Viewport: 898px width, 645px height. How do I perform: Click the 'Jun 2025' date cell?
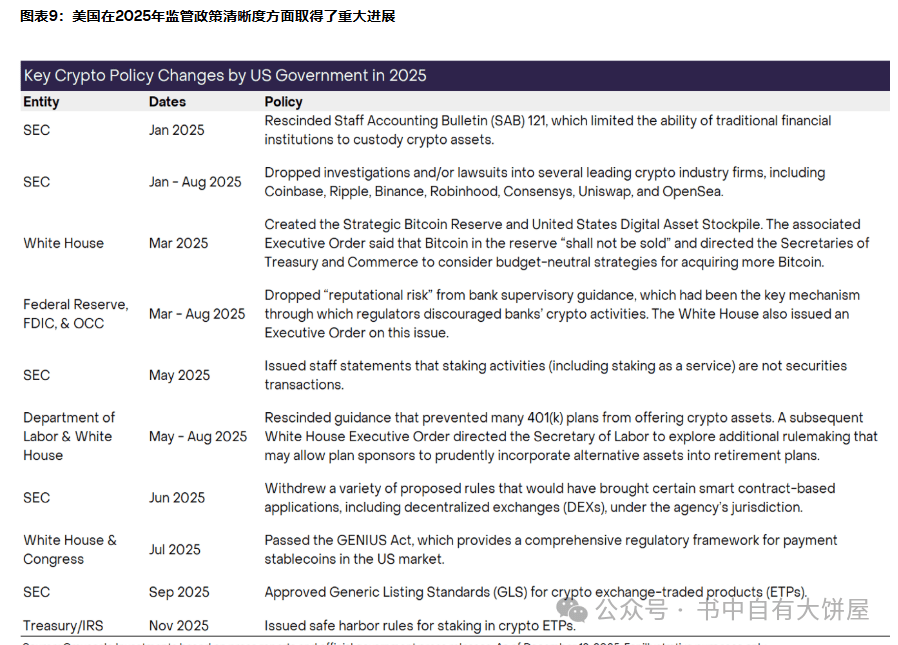click(177, 498)
